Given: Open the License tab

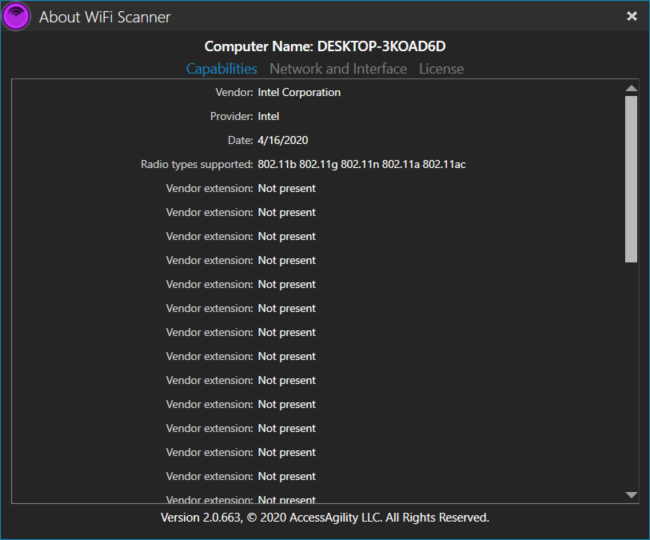Looking at the screenshot, I should (x=441, y=69).
